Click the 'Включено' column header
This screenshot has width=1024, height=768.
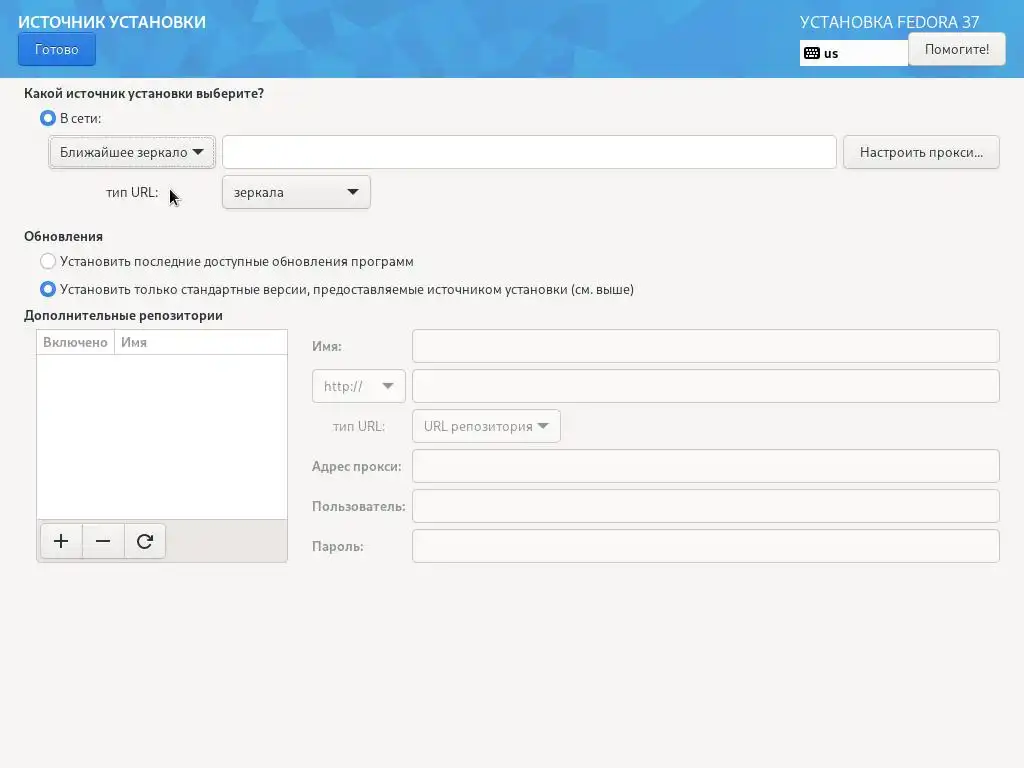75,342
